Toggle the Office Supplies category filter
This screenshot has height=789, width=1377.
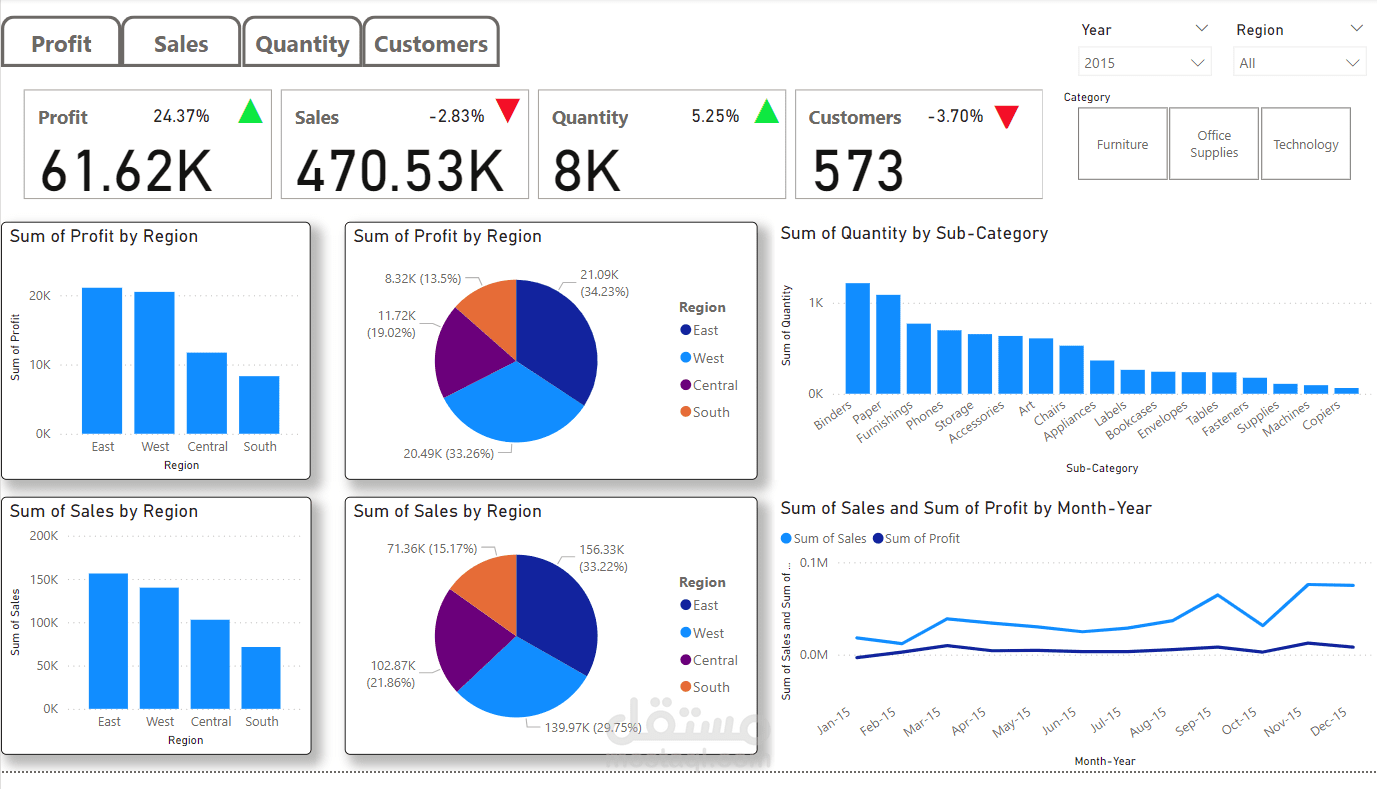point(1213,143)
